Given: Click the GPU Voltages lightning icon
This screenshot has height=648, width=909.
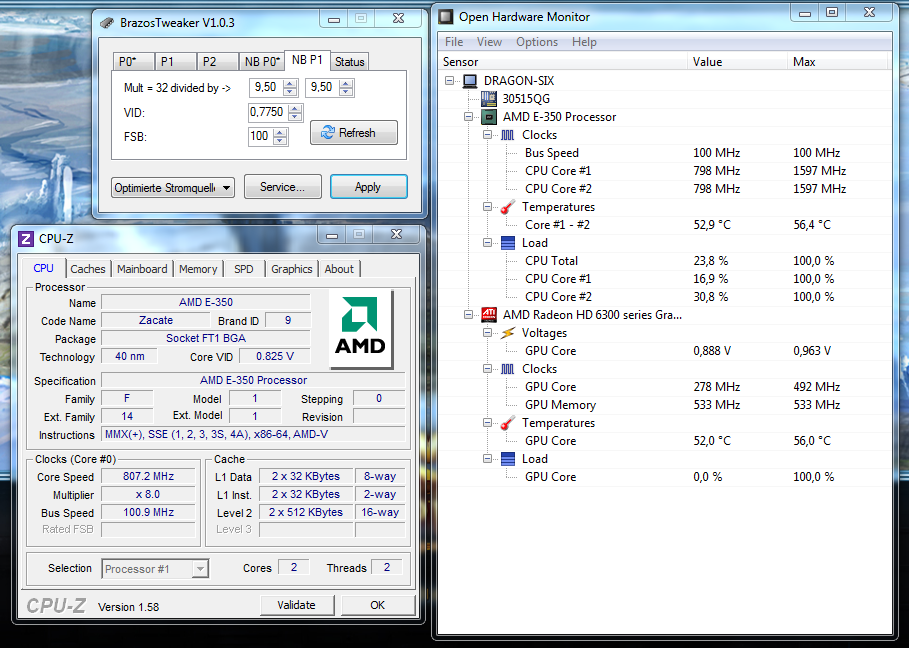Looking at the screenshot, I should [507, 333].
